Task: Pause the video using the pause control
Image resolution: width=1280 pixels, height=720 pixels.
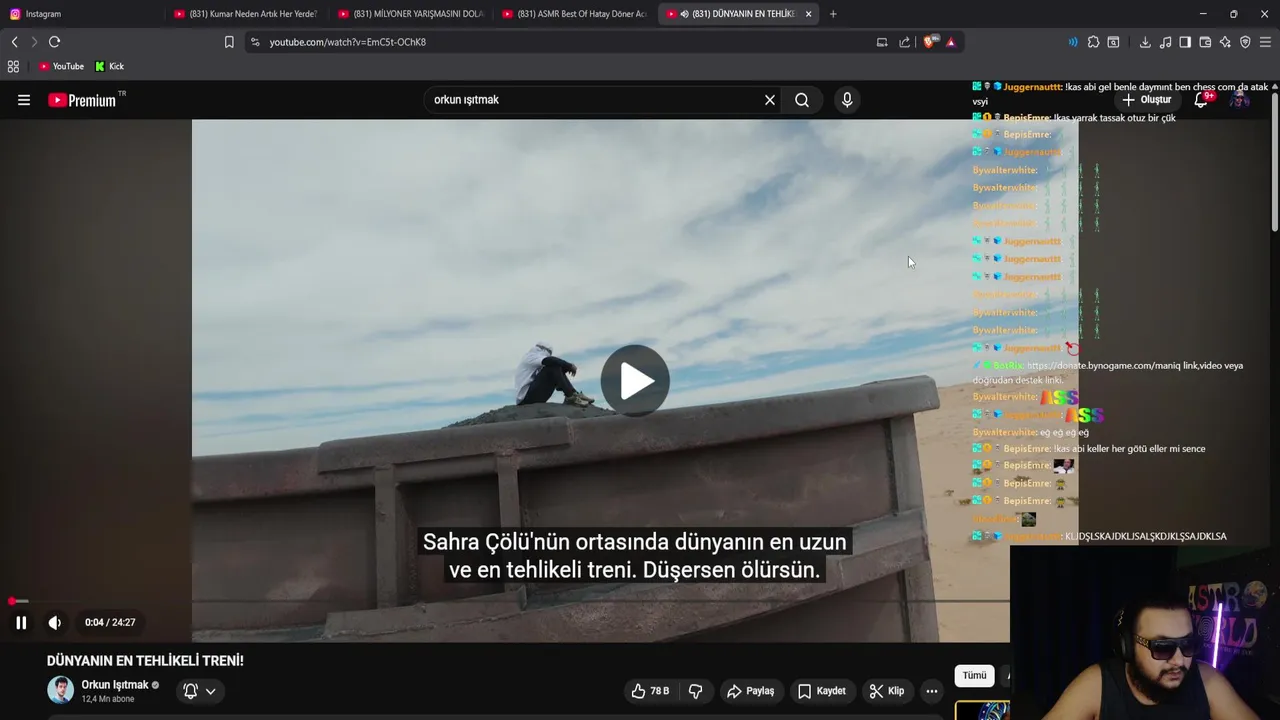Action: coord(21,622)
